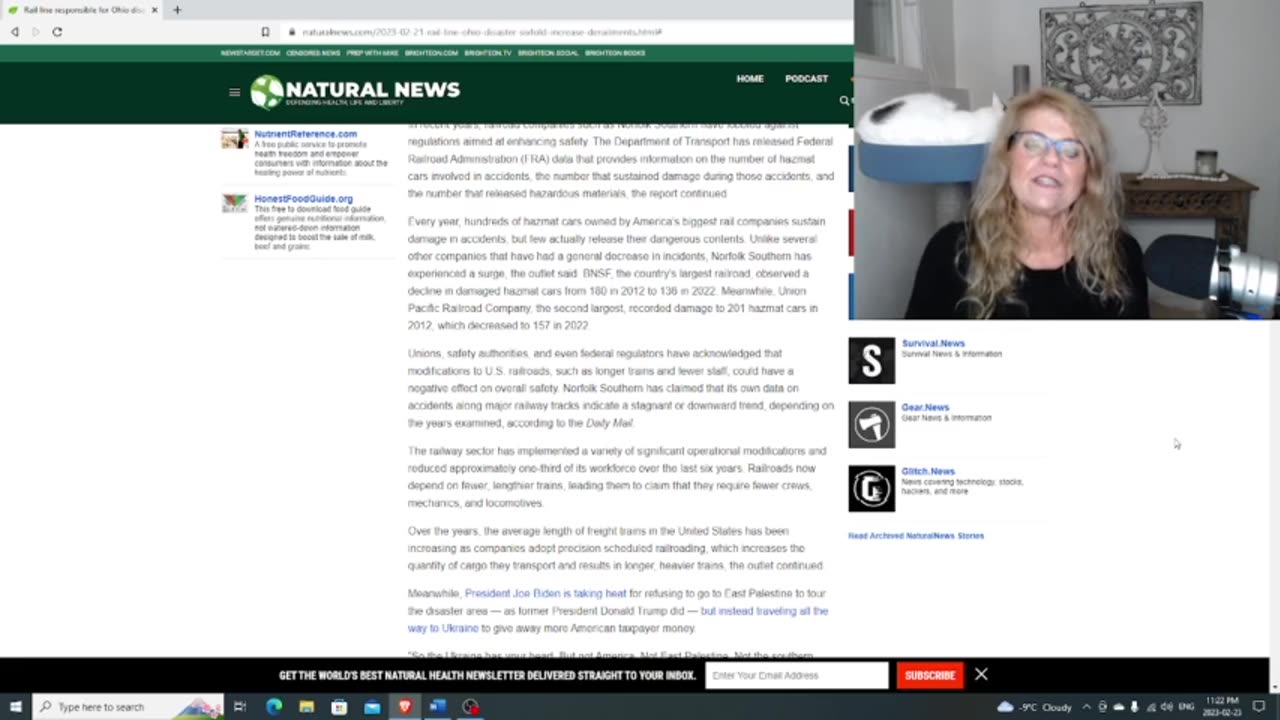Open the -9°C Cloudy weather widget
The height and width of the screenshot is (720, 1280).
tap(1035, 707)
